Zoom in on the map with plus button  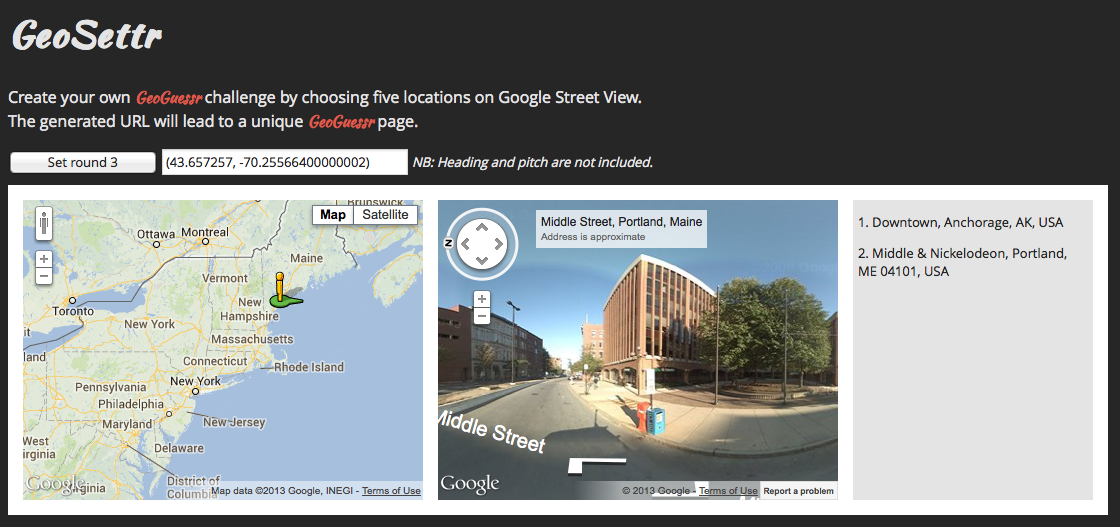44,259
